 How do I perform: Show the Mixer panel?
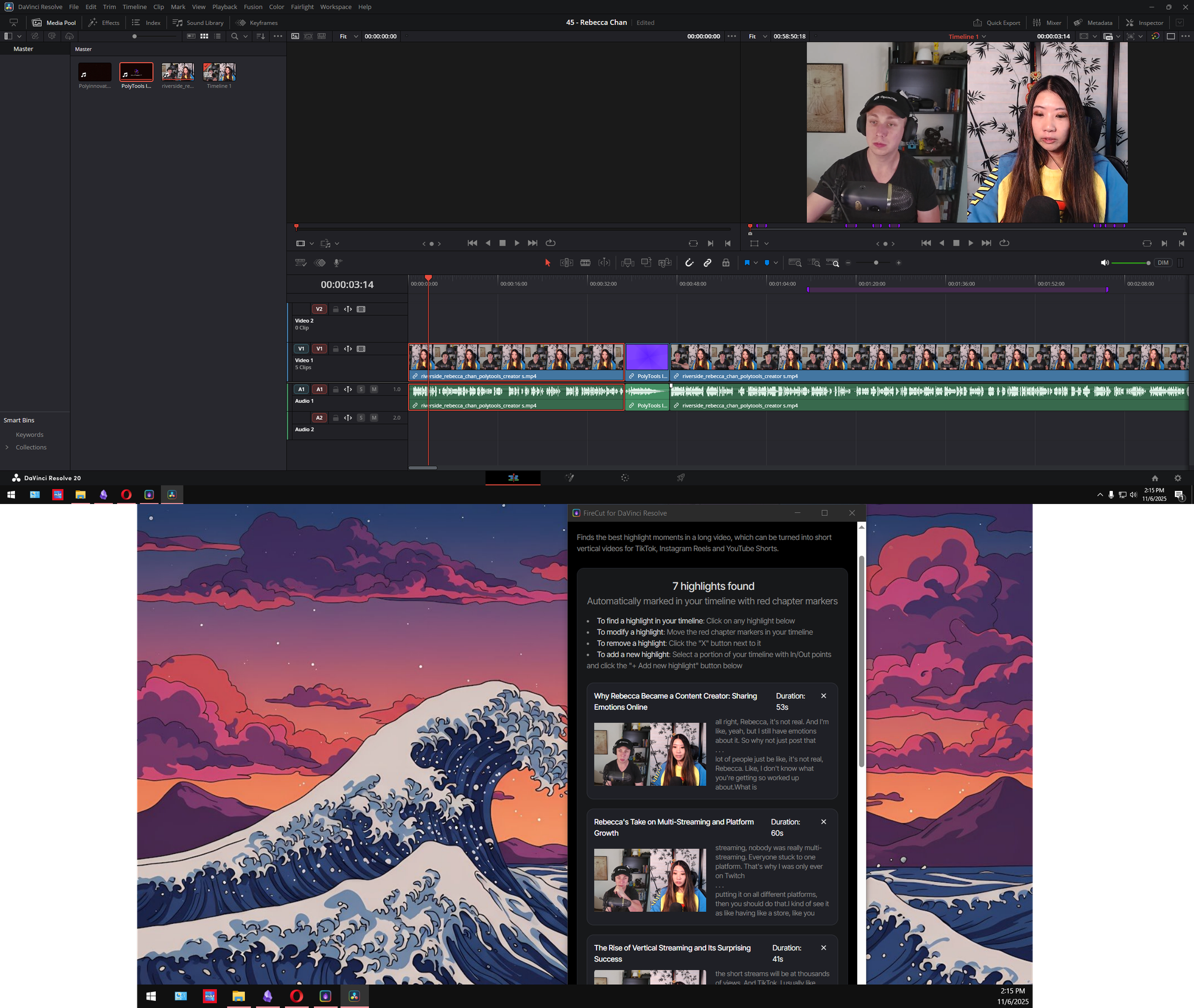point(1047,23)
